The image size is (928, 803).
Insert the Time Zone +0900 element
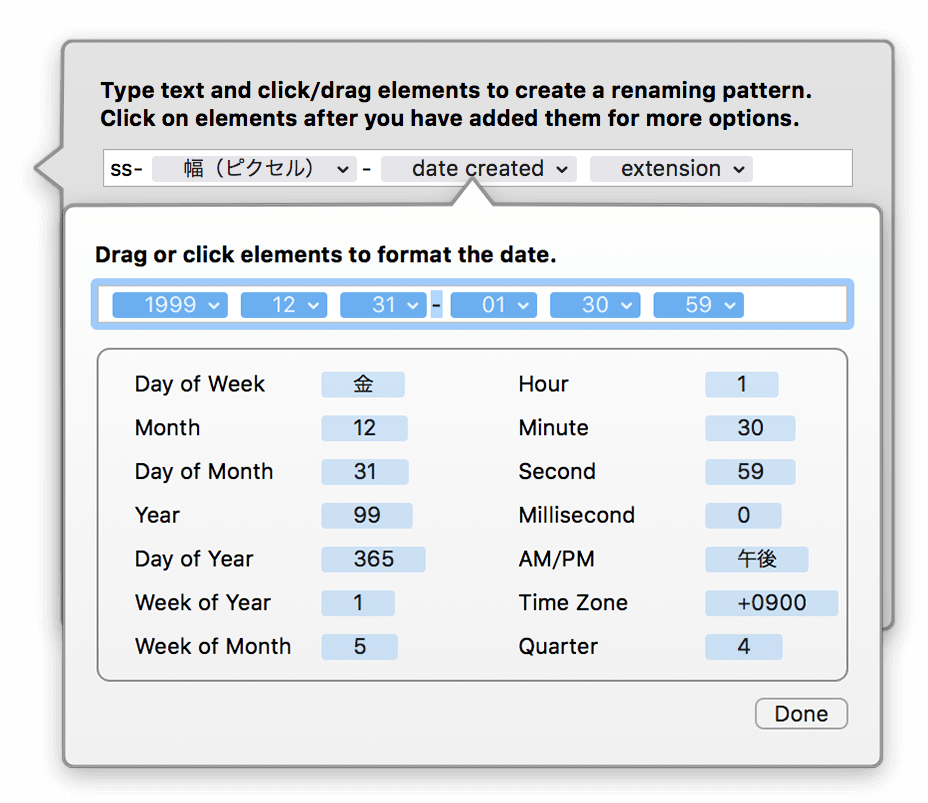(771, 603)
